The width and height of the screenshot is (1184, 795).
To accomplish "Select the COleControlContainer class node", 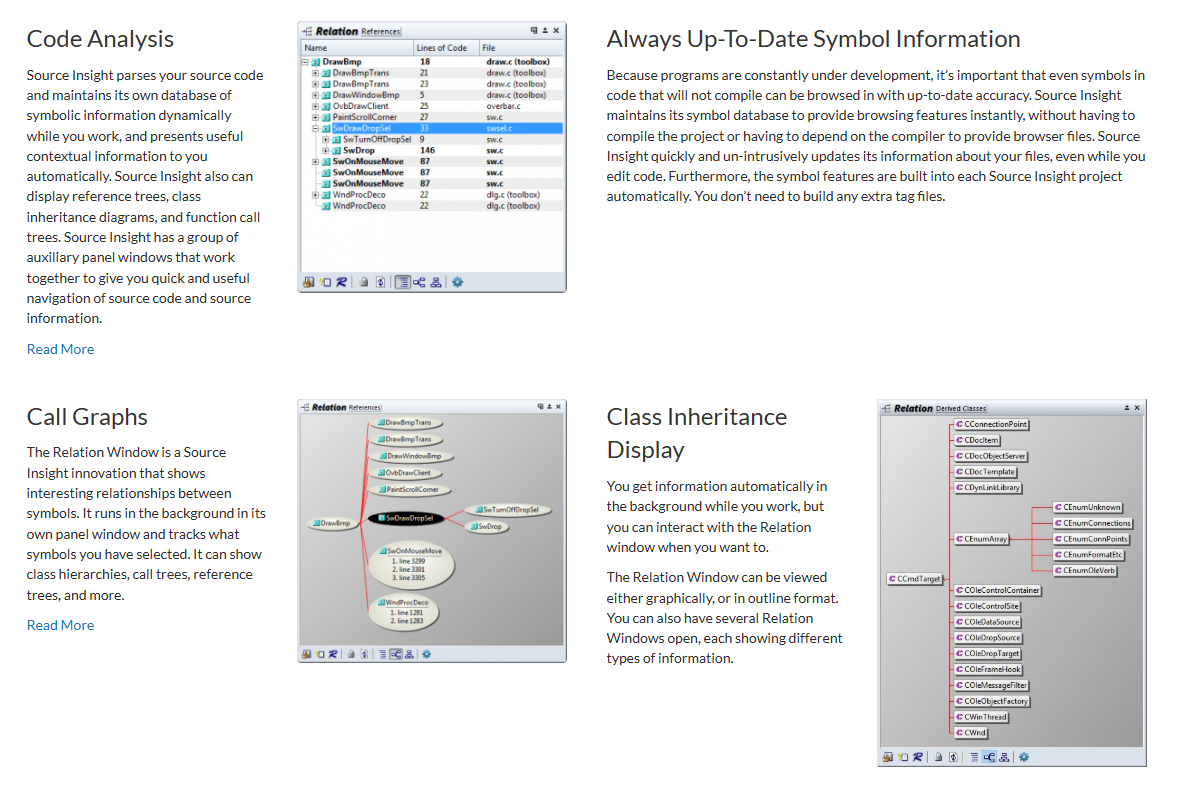I will (x=997, y=590).
